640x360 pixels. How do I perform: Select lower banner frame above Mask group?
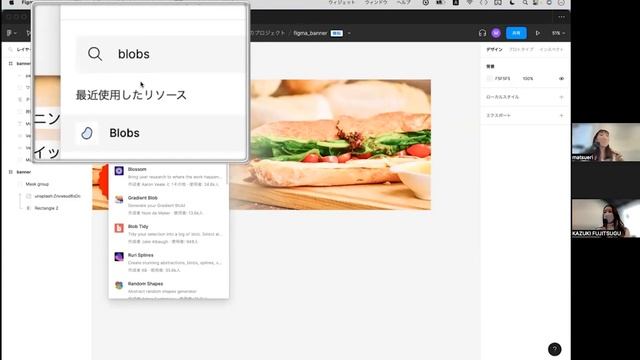tap(24, 172)
